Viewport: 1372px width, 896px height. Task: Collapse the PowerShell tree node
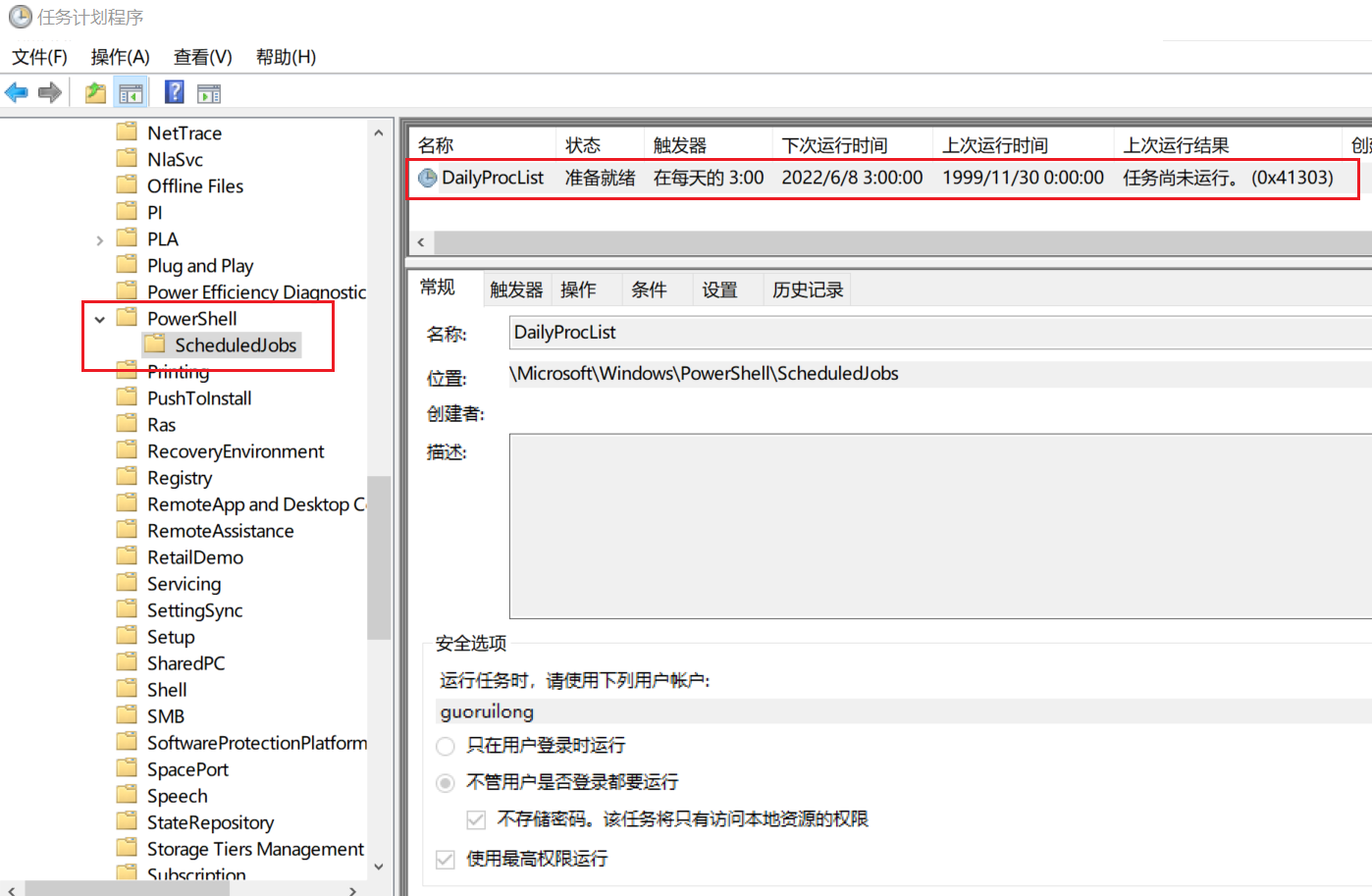[x=99, y=319]
